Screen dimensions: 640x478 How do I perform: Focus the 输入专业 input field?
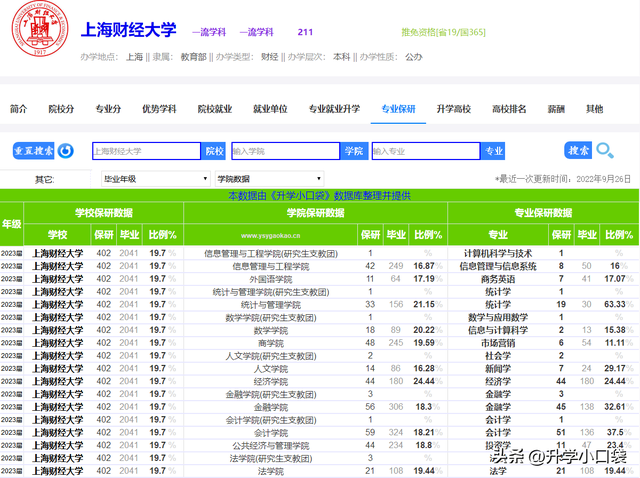(426, 151)
